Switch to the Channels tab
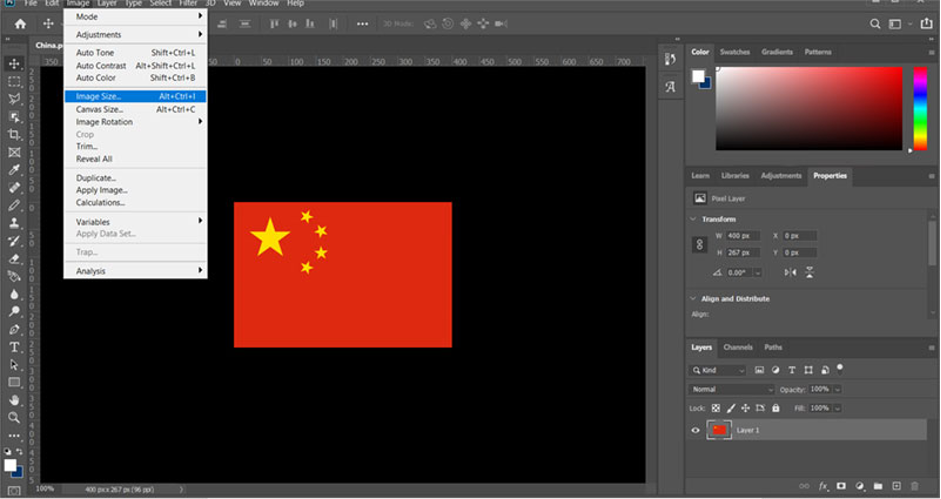941x499 pixels. click(x=738, y=347)
